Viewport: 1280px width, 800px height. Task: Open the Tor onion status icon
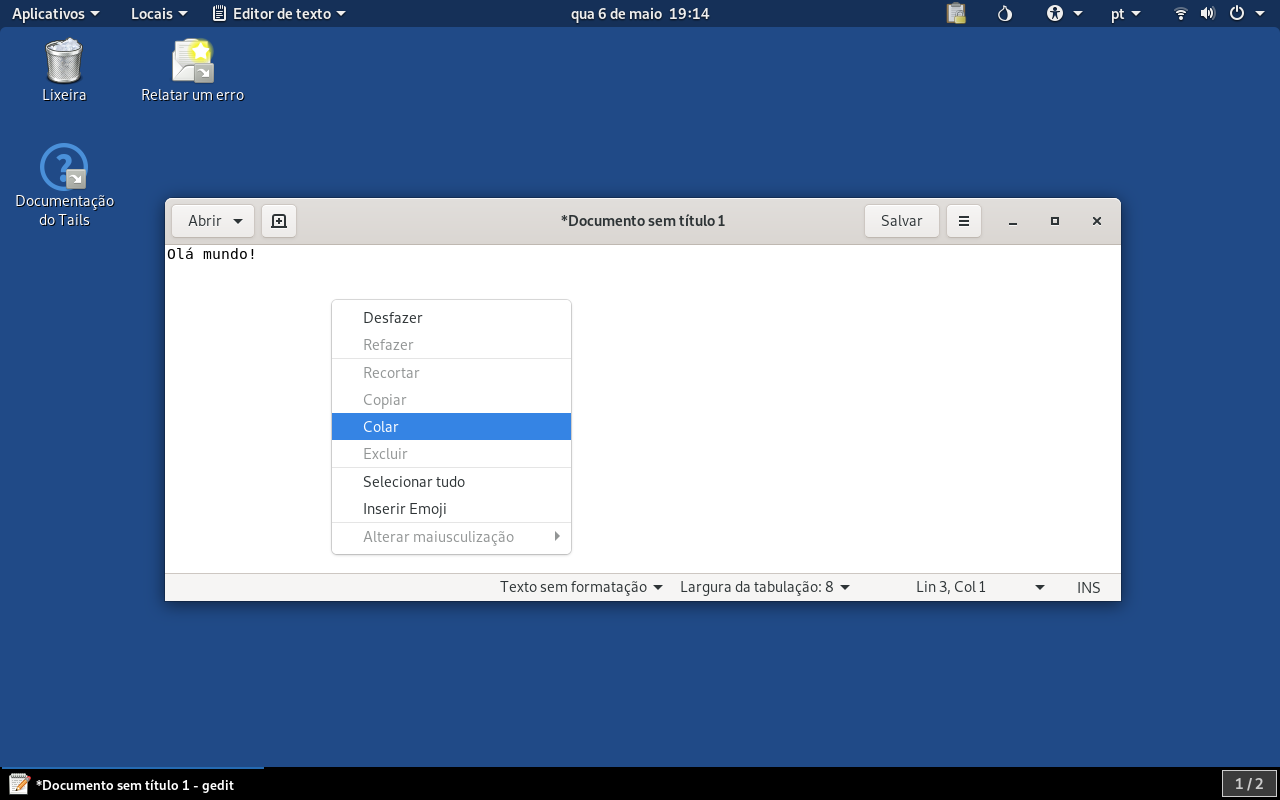1005,14
